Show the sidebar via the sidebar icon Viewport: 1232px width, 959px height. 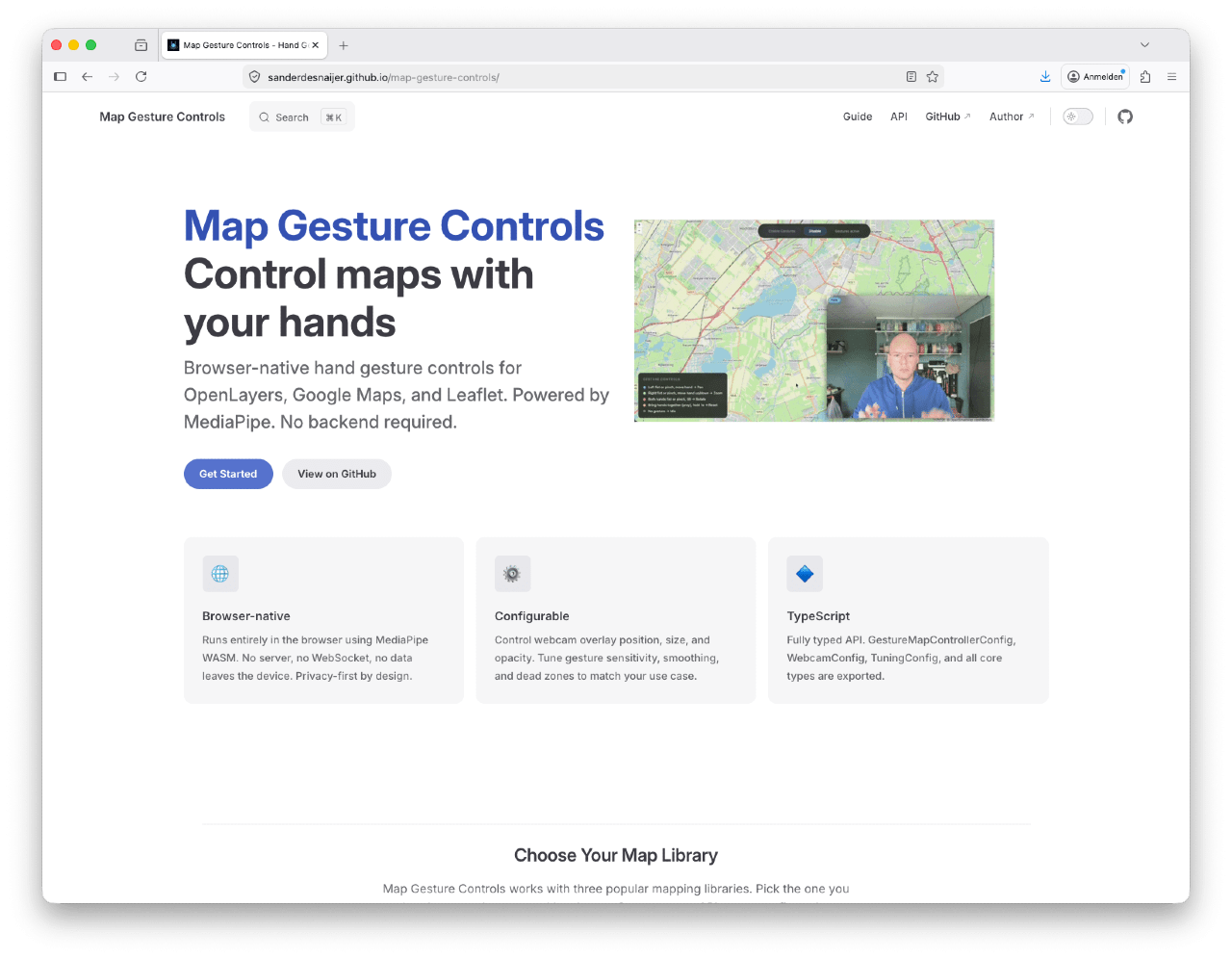60,77
